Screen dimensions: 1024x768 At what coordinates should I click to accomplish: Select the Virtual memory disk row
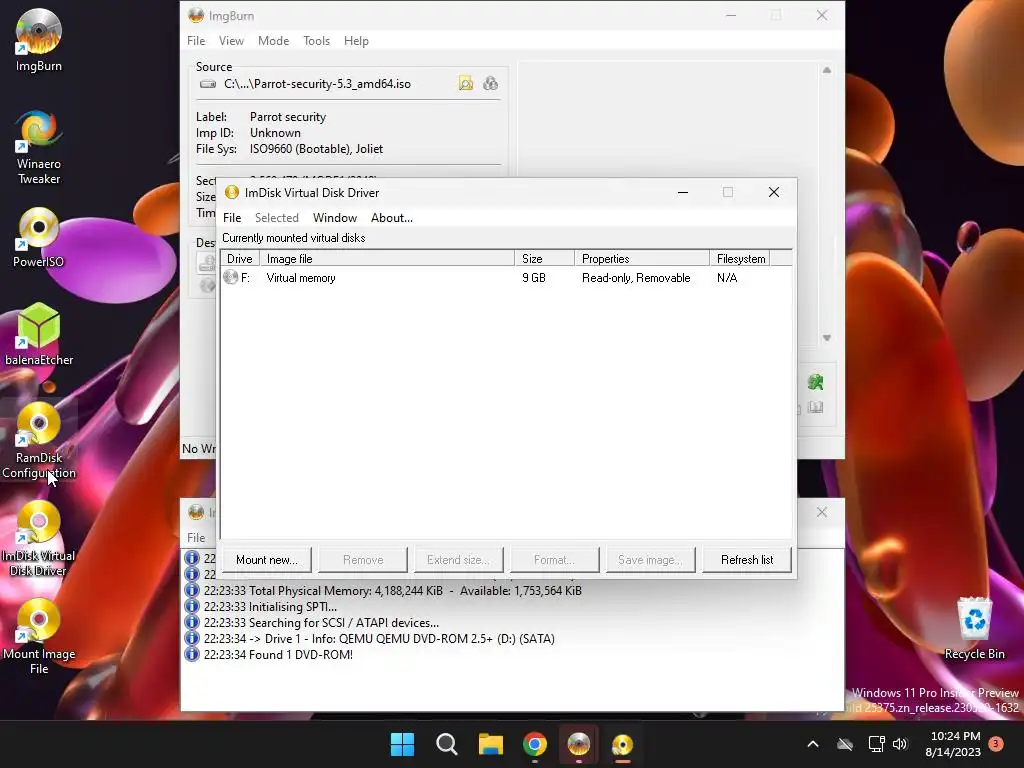pos(506,278)
